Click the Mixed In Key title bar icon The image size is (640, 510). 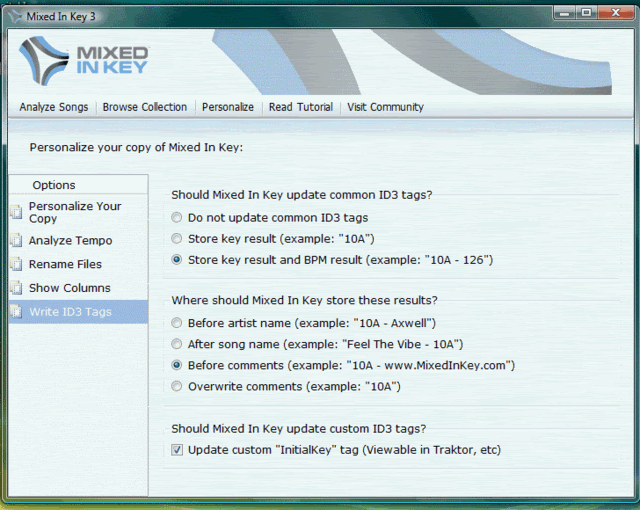(15, 16)
